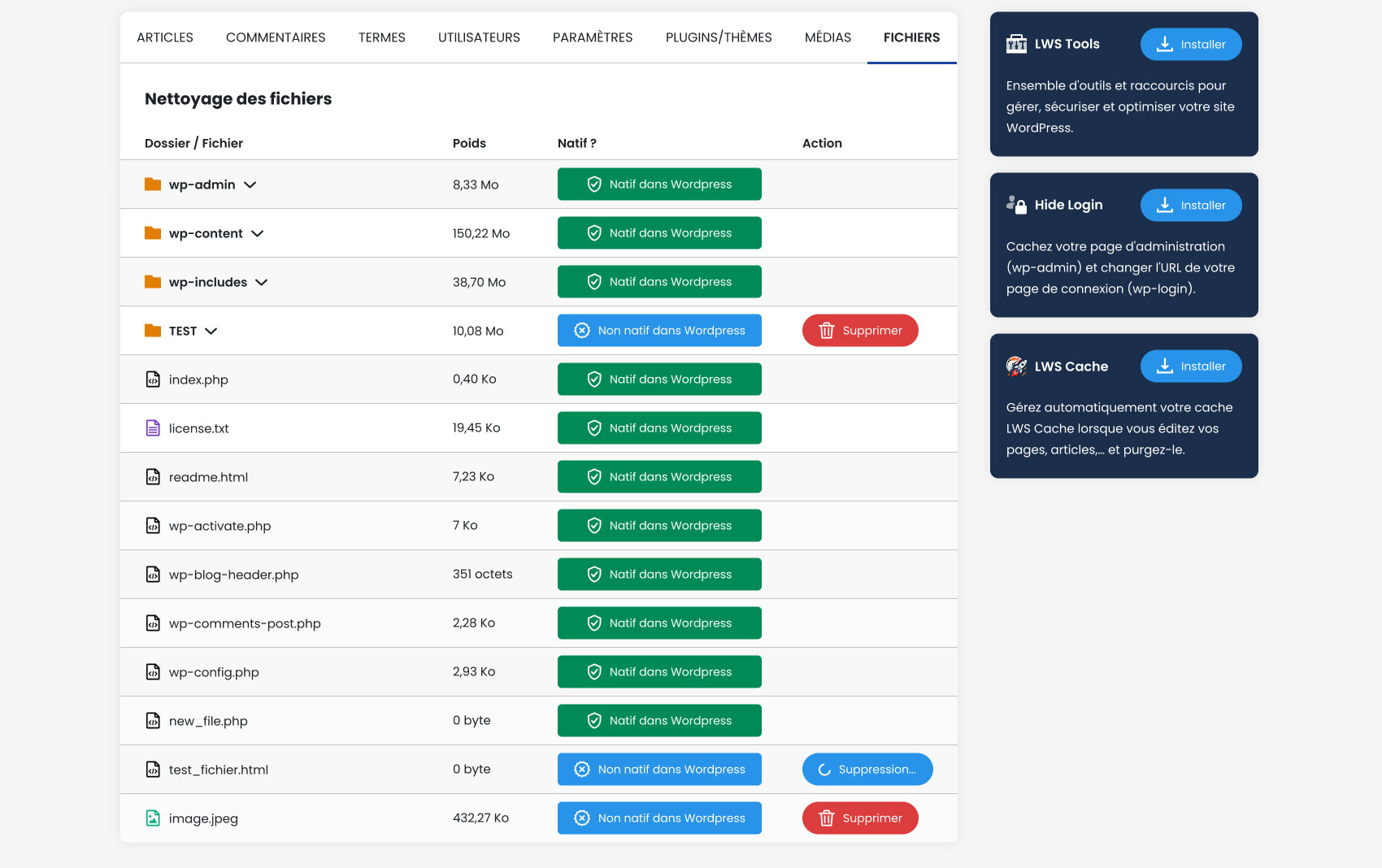This screenshot has width=1382, height=868.
Task: Click the Hide Login padlock icon
Action: (x=1016, y=205)
